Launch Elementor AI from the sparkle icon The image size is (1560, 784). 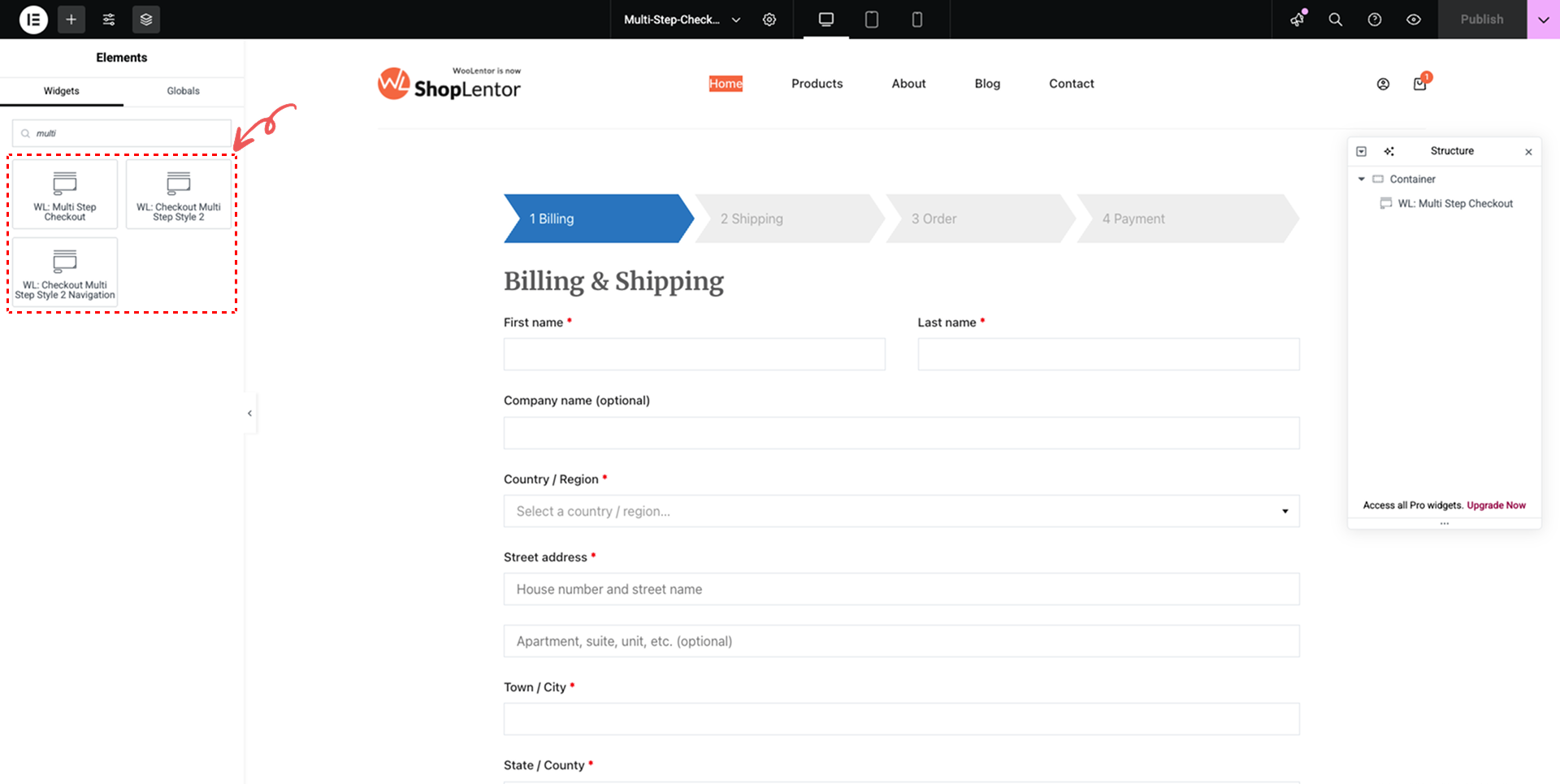coord(1297,19)
